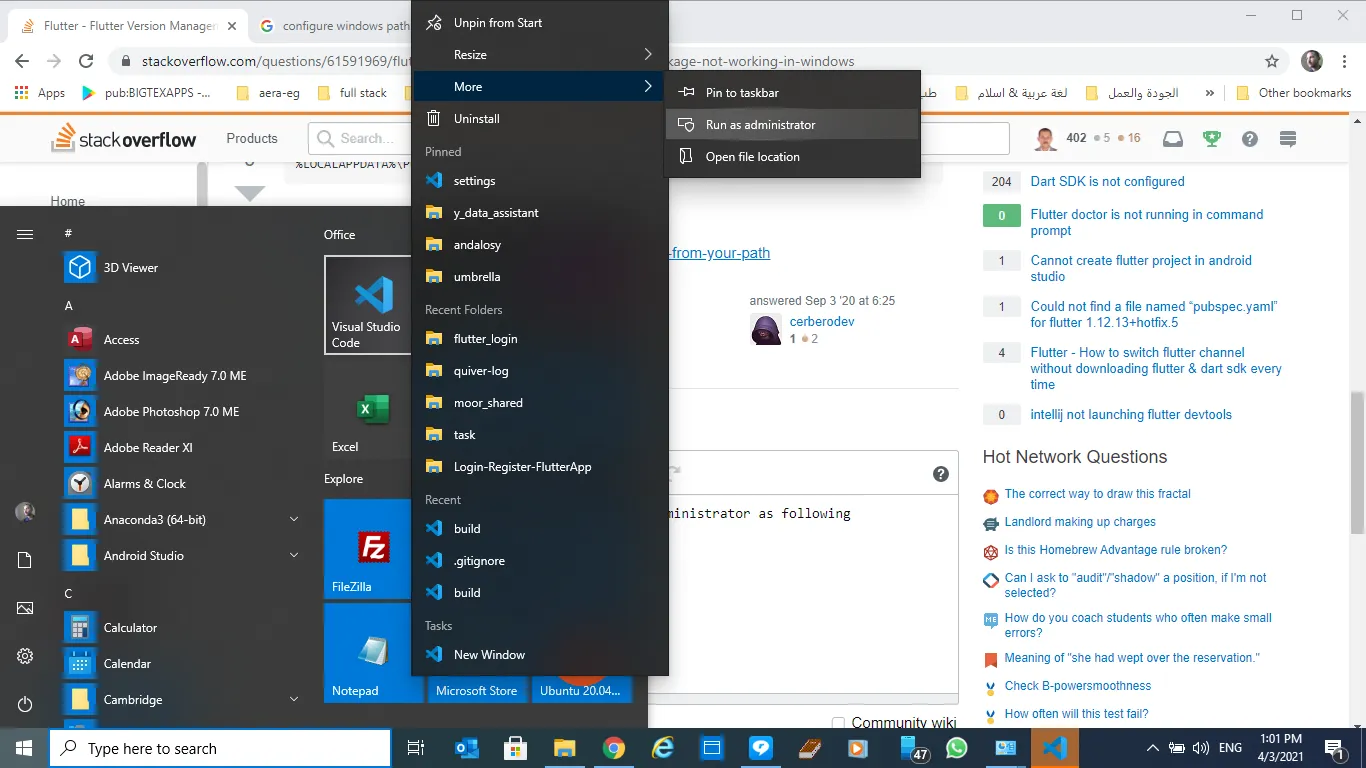Open Settings gear in Start sidebar
The image size is (1366, 768).
(25, 657)
